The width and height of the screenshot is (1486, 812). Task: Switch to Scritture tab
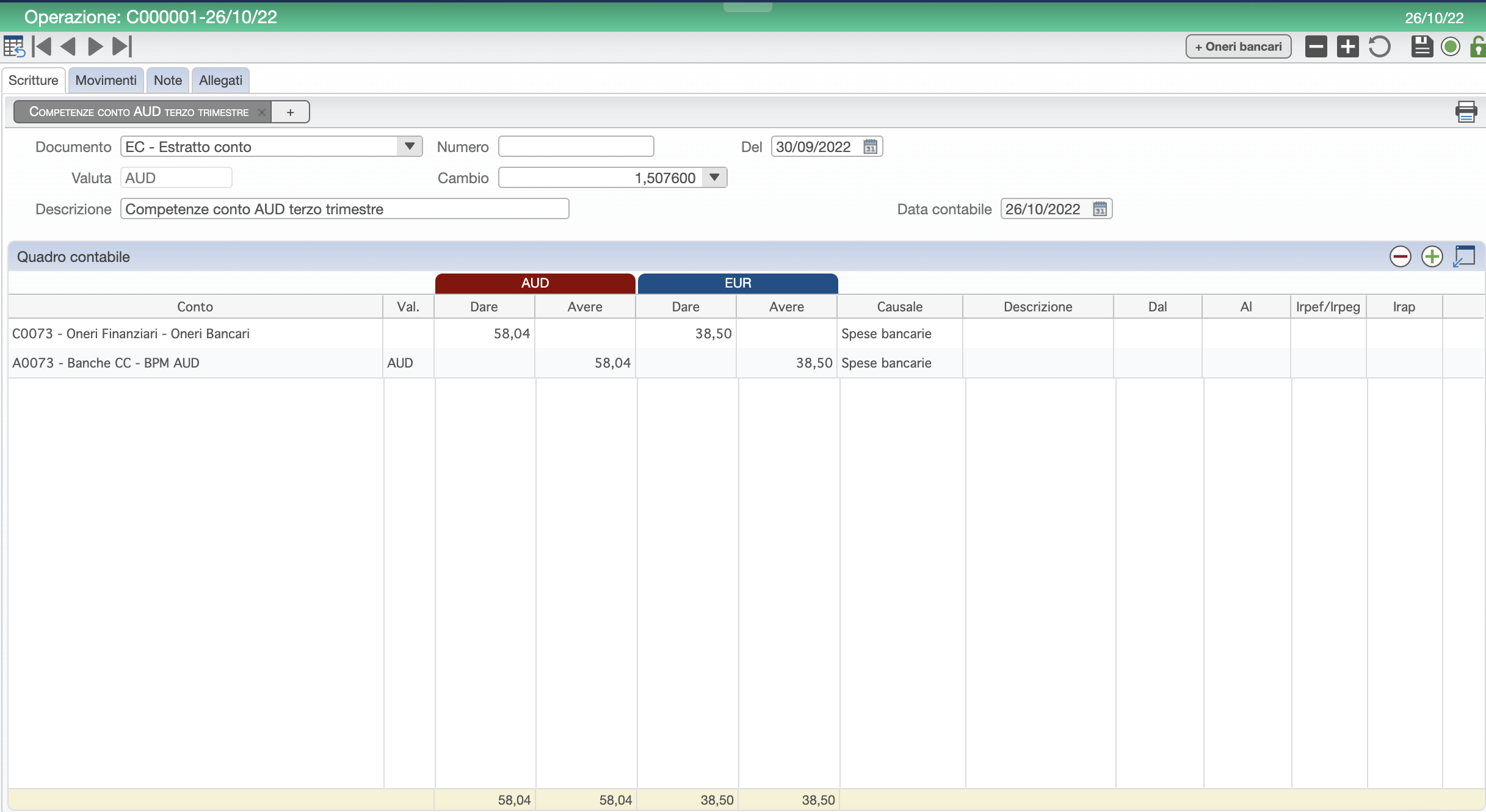tap(34, 81)
